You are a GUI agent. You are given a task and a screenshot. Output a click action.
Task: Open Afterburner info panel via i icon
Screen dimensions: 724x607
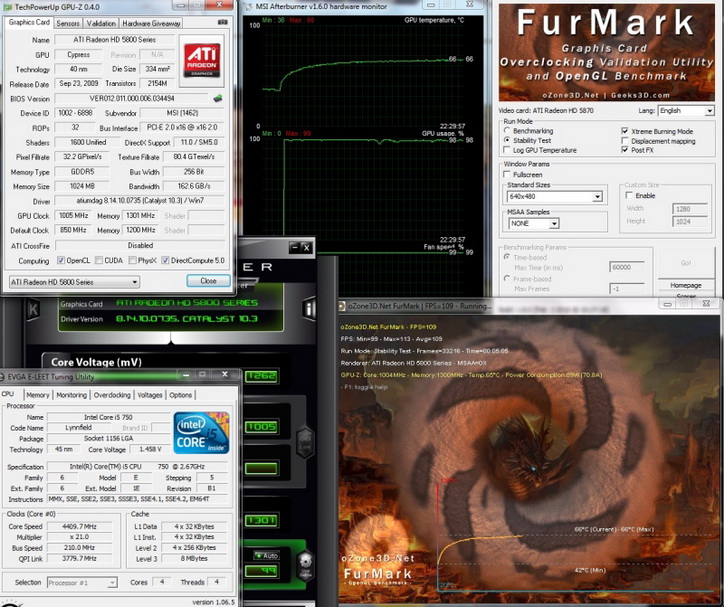tap(309, 308)
